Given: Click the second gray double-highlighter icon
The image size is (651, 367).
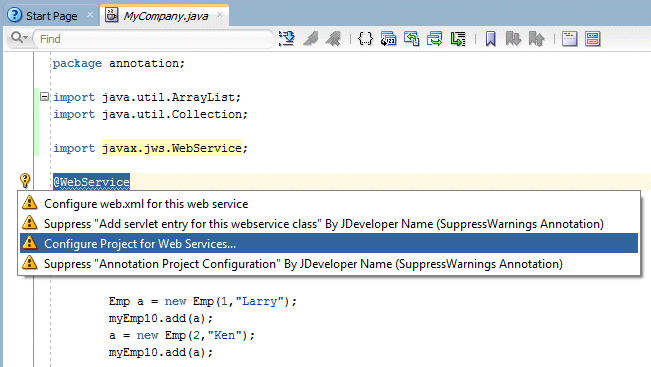Looking at the screenshot, I should tap(333, 39).
